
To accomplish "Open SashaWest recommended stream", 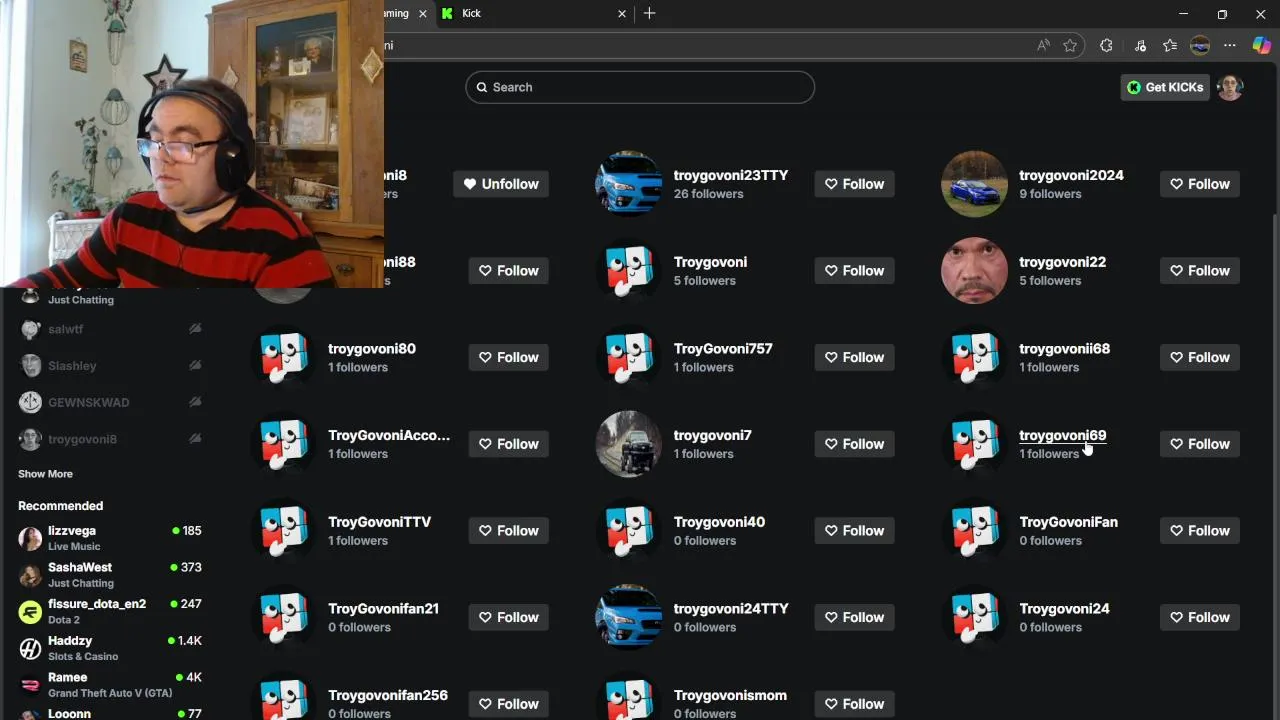I will pos(110,575).
